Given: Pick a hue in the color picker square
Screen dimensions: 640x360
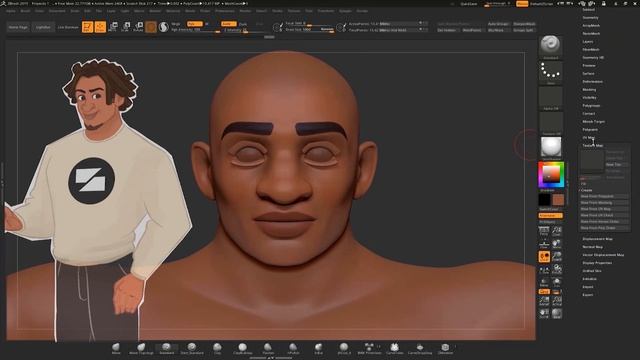Looking at the screenshot, I should tap(551, 175).
